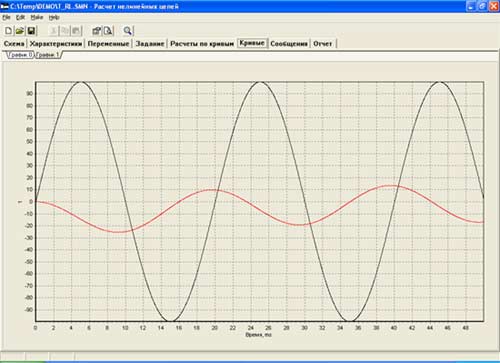The height and width of the screenshot is (363, 500).
Task: Open the Edit menu
Action: 20,17
